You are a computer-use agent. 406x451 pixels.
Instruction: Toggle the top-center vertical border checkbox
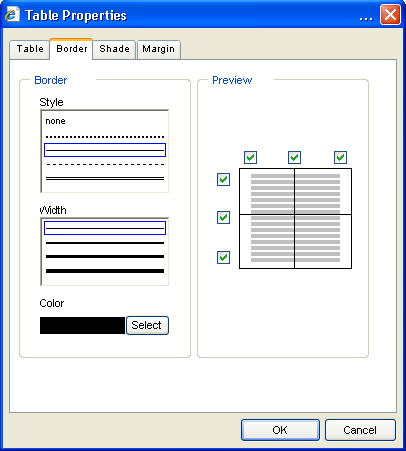pyautogui.click(x=294, y=157)
